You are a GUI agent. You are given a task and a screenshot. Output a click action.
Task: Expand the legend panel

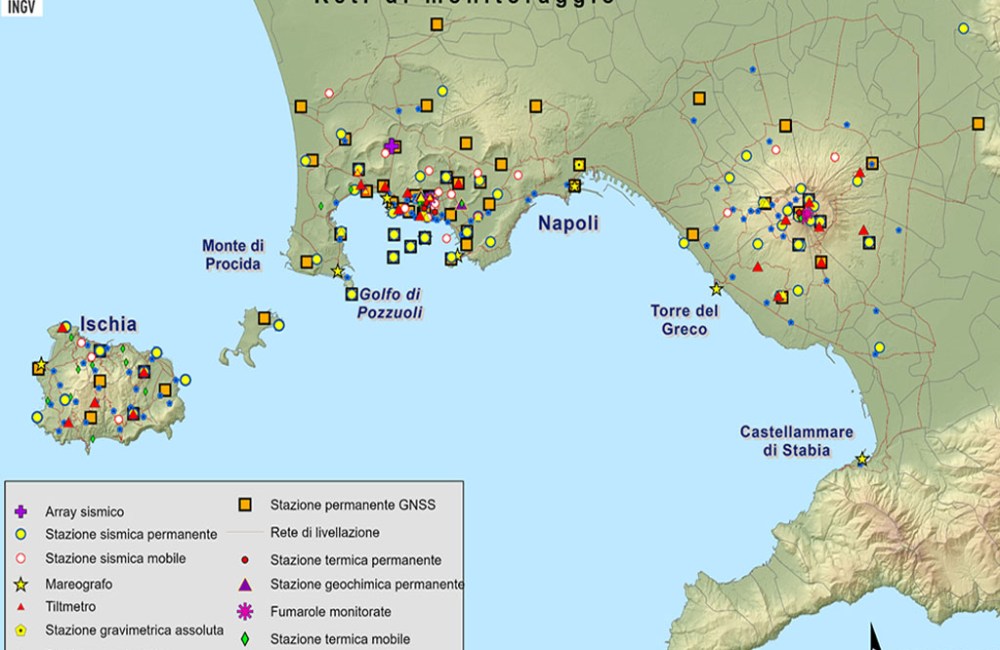tap(234, 565)
